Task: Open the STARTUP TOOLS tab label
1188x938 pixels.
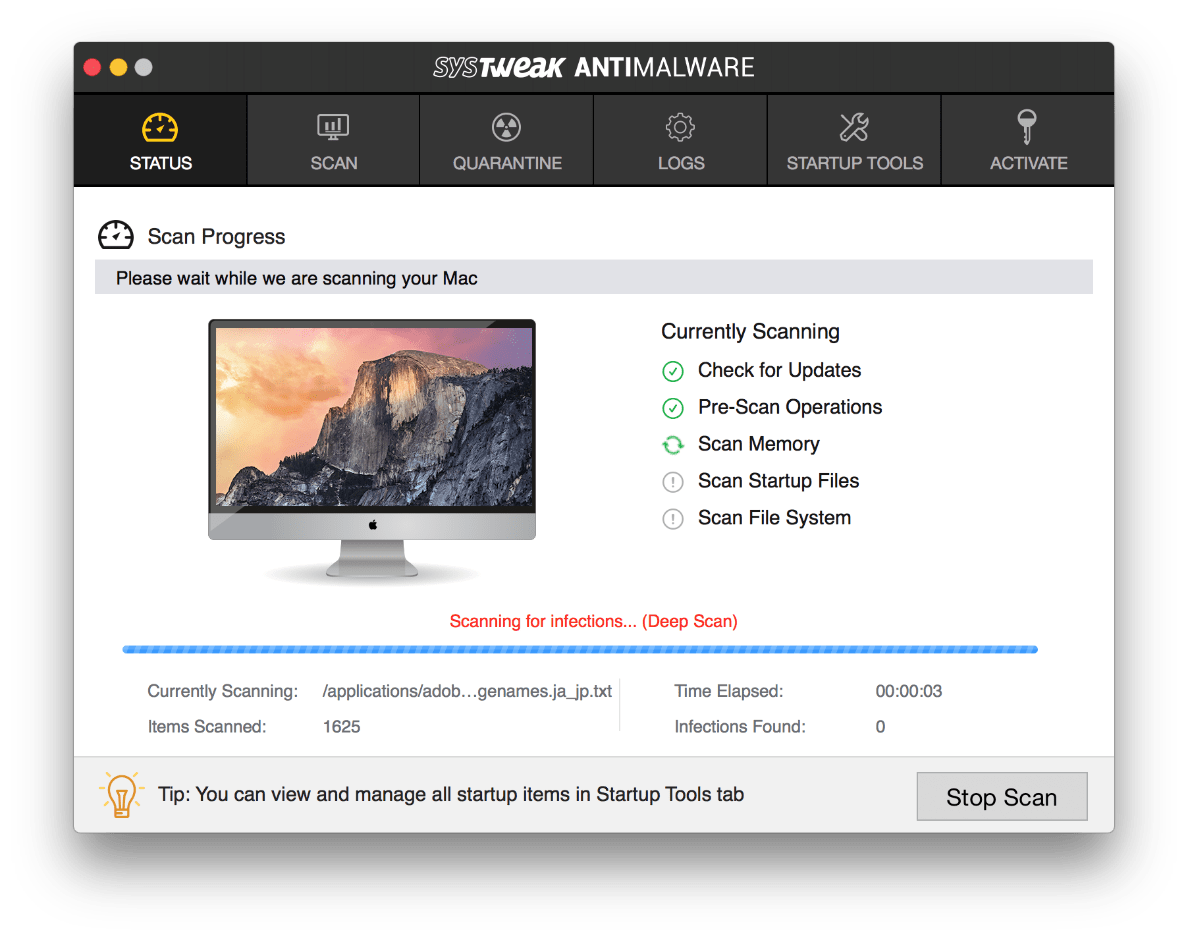Action: point(855,163)
